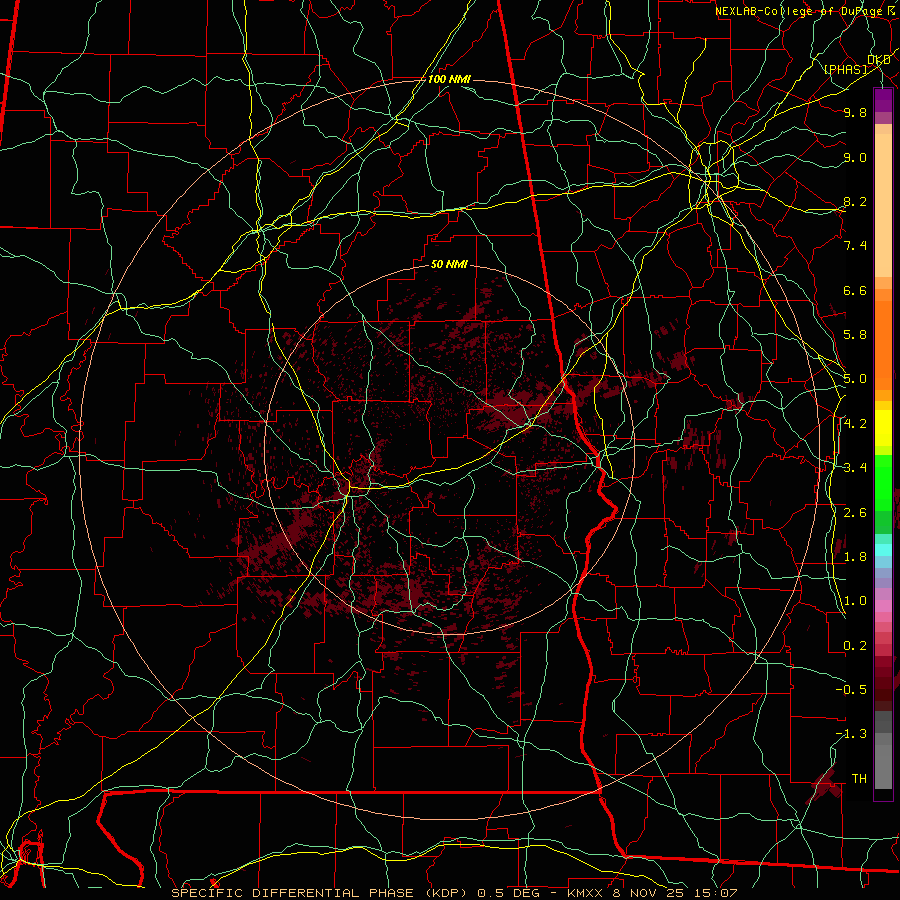Click the 1.0 value on the scale

[855, 601]
